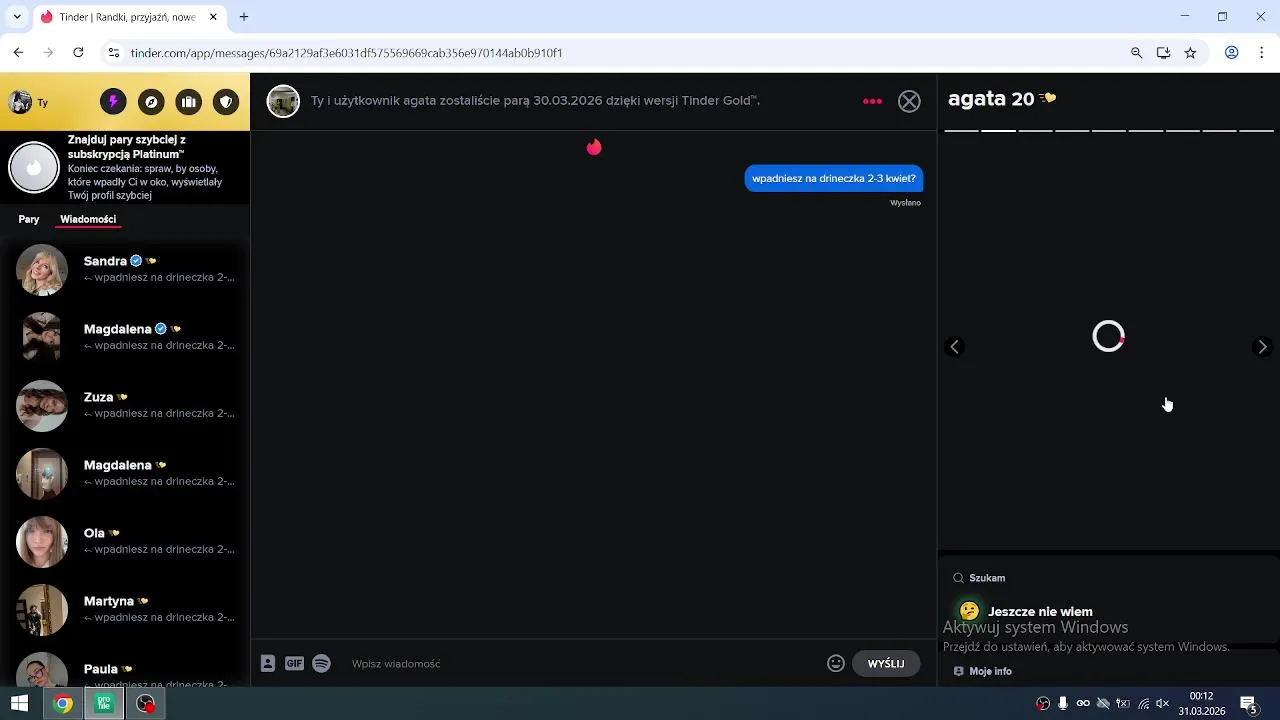Open conversation with verified Magdalena
Screen dimensions: 1280x720
click(125, 338)
